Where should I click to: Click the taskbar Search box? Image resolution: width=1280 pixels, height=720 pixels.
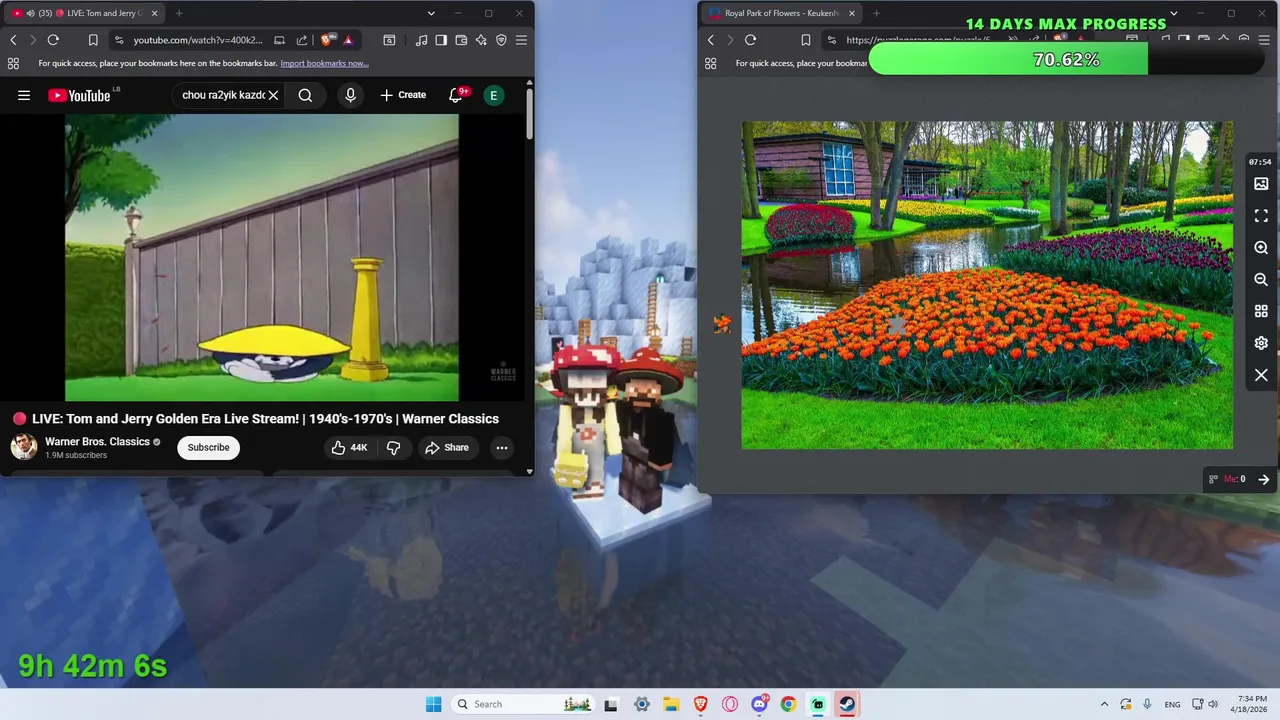[x=524, y=704]
